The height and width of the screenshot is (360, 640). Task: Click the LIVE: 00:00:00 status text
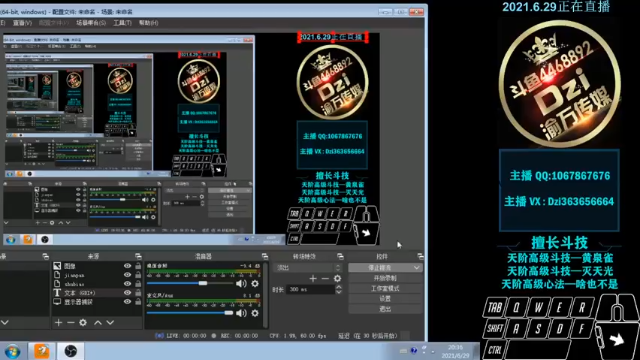(187, 336)
